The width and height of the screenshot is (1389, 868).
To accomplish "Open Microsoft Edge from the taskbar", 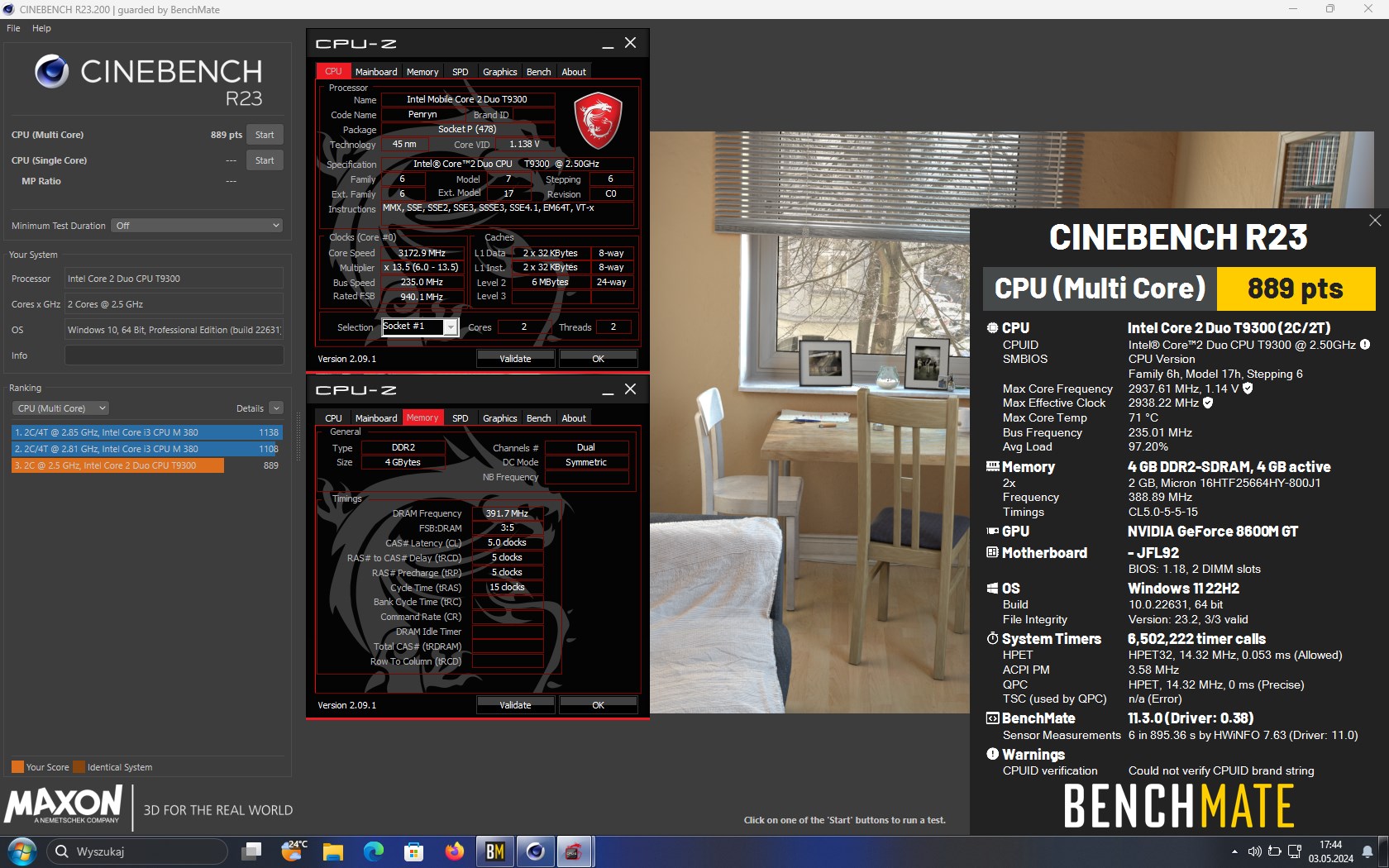I will (374, 851).
